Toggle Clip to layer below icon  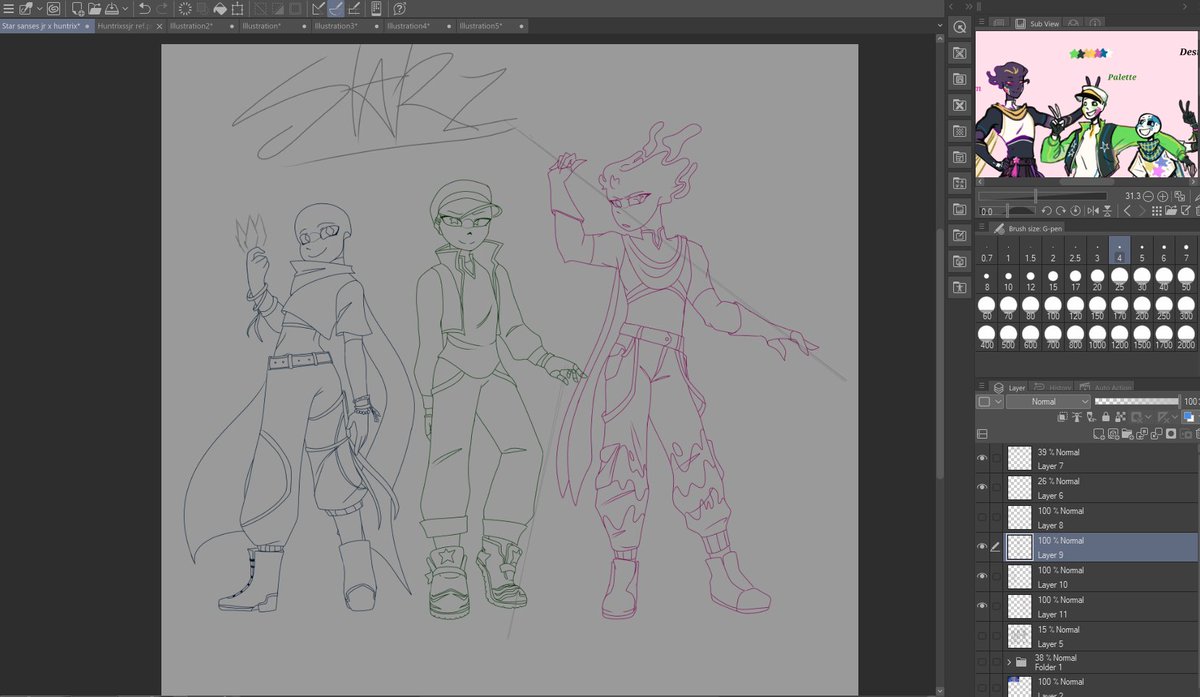(x=1062, y=416)
